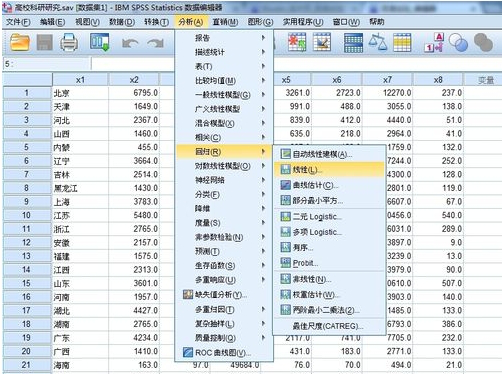Choose 有序 regression option
This screenshot has height=388, width=502.
tap(329, 247)
